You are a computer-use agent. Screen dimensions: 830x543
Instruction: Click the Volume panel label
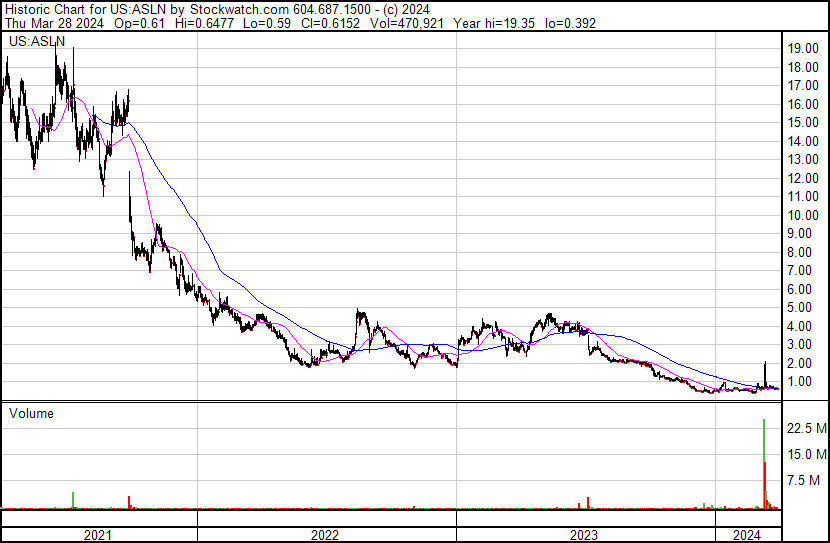31,413
